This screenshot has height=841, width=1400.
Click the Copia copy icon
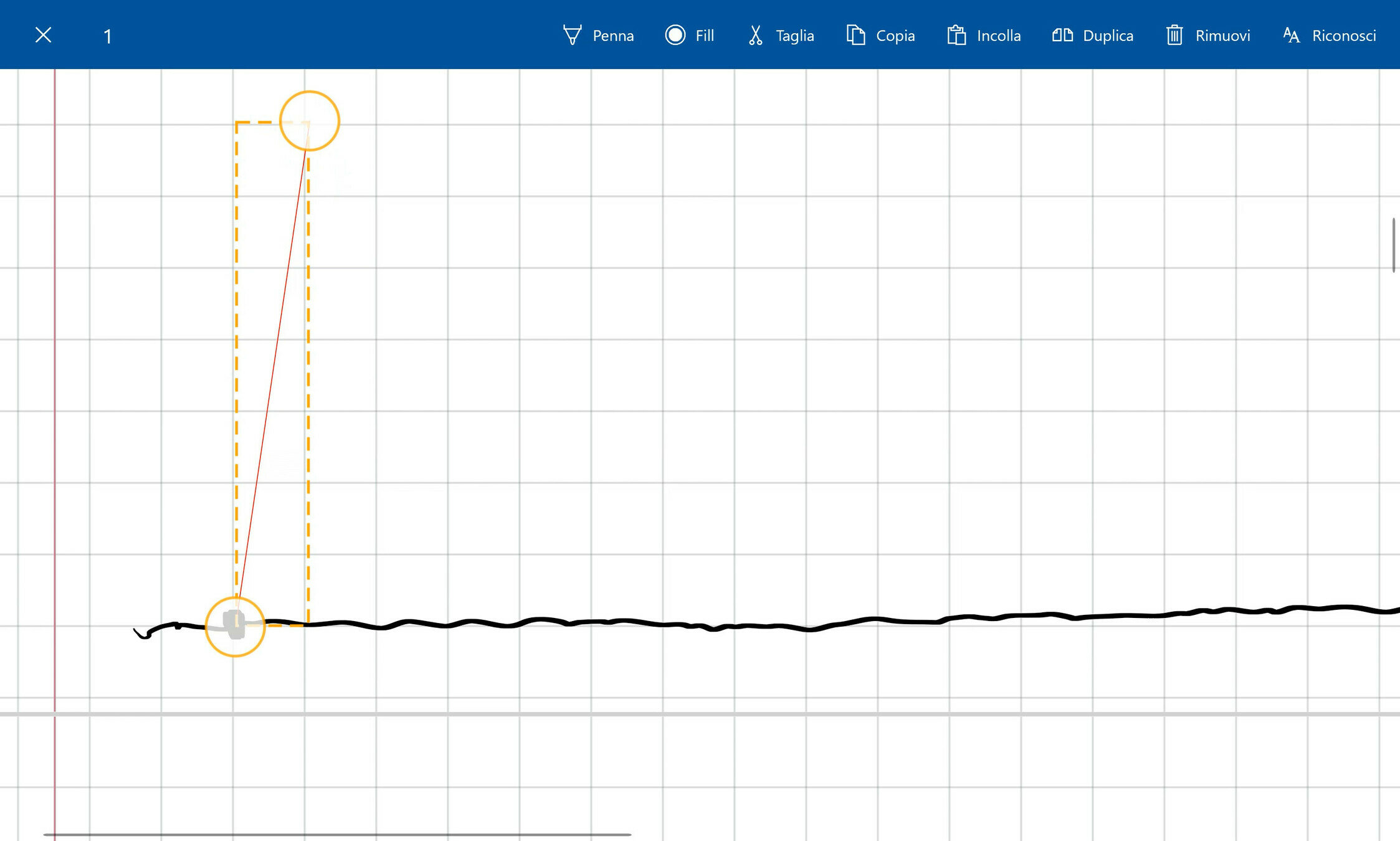855,35
